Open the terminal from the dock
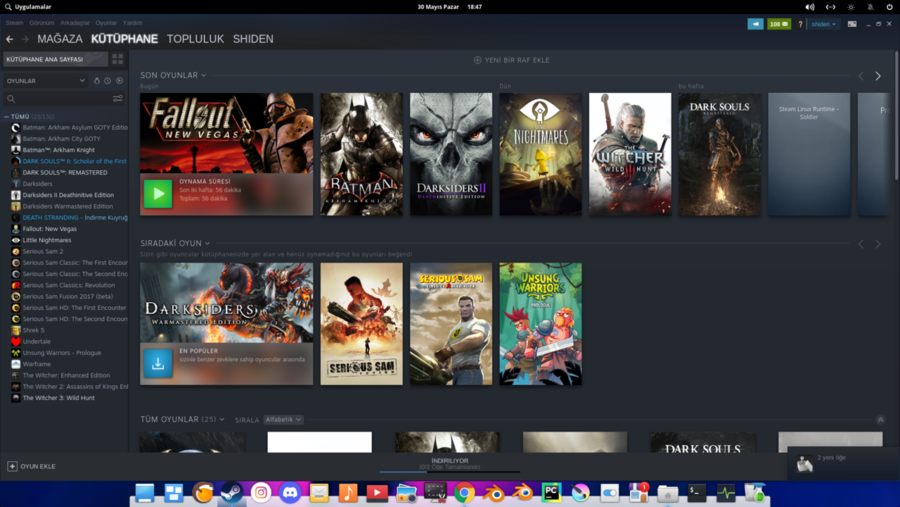The image size is (900, 507). [x=697, y=493]
